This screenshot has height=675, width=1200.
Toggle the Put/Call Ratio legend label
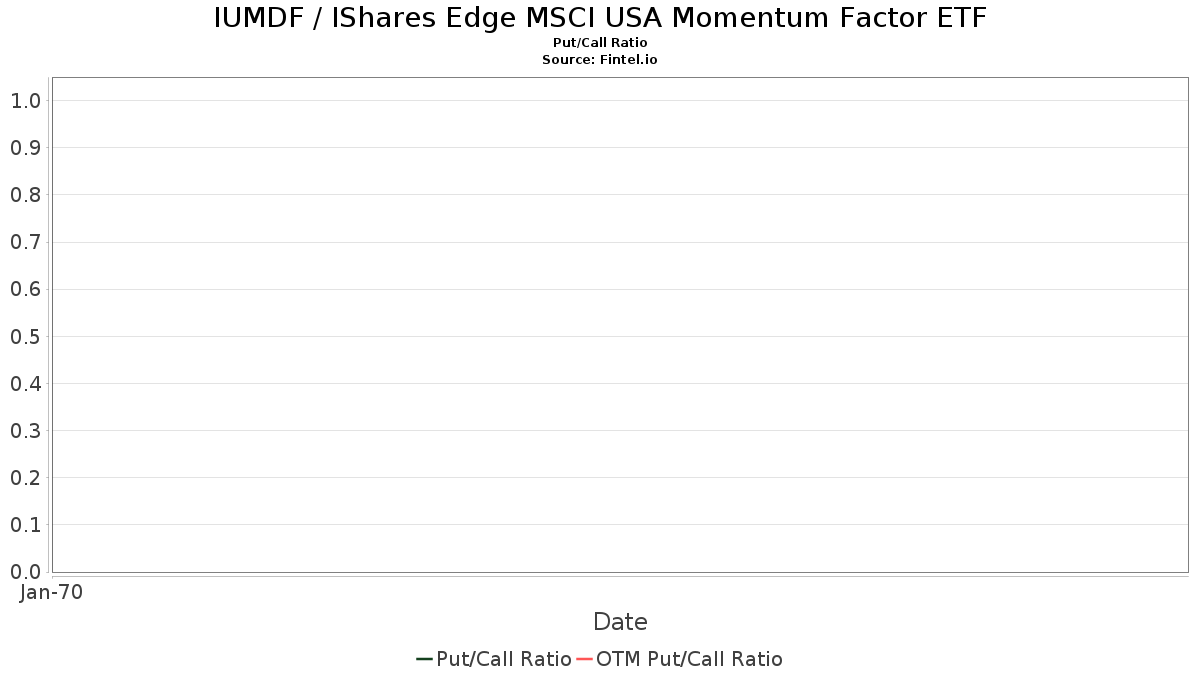tap(504, 659)
